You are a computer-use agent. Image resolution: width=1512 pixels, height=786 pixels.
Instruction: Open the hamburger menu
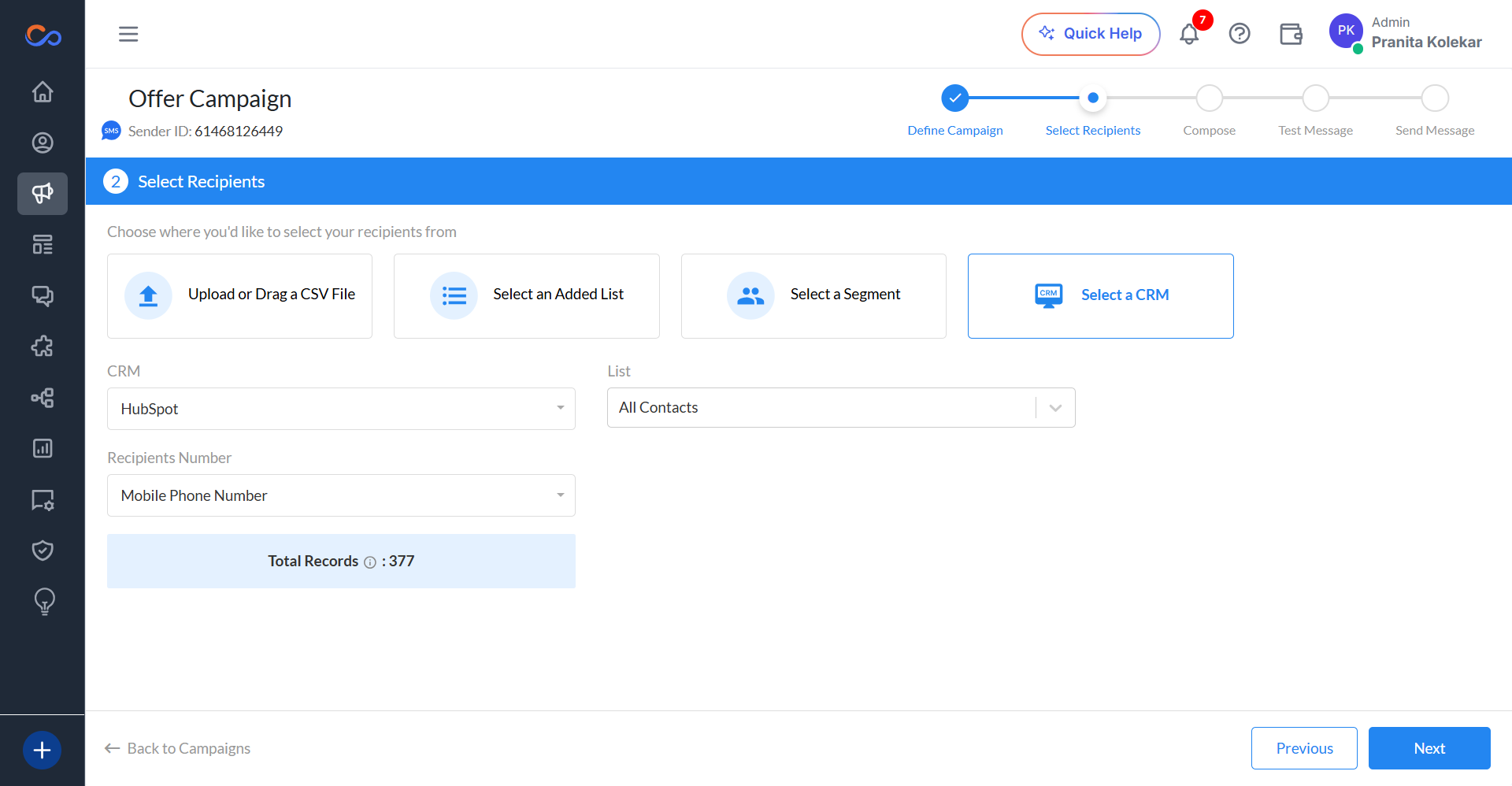128,34
